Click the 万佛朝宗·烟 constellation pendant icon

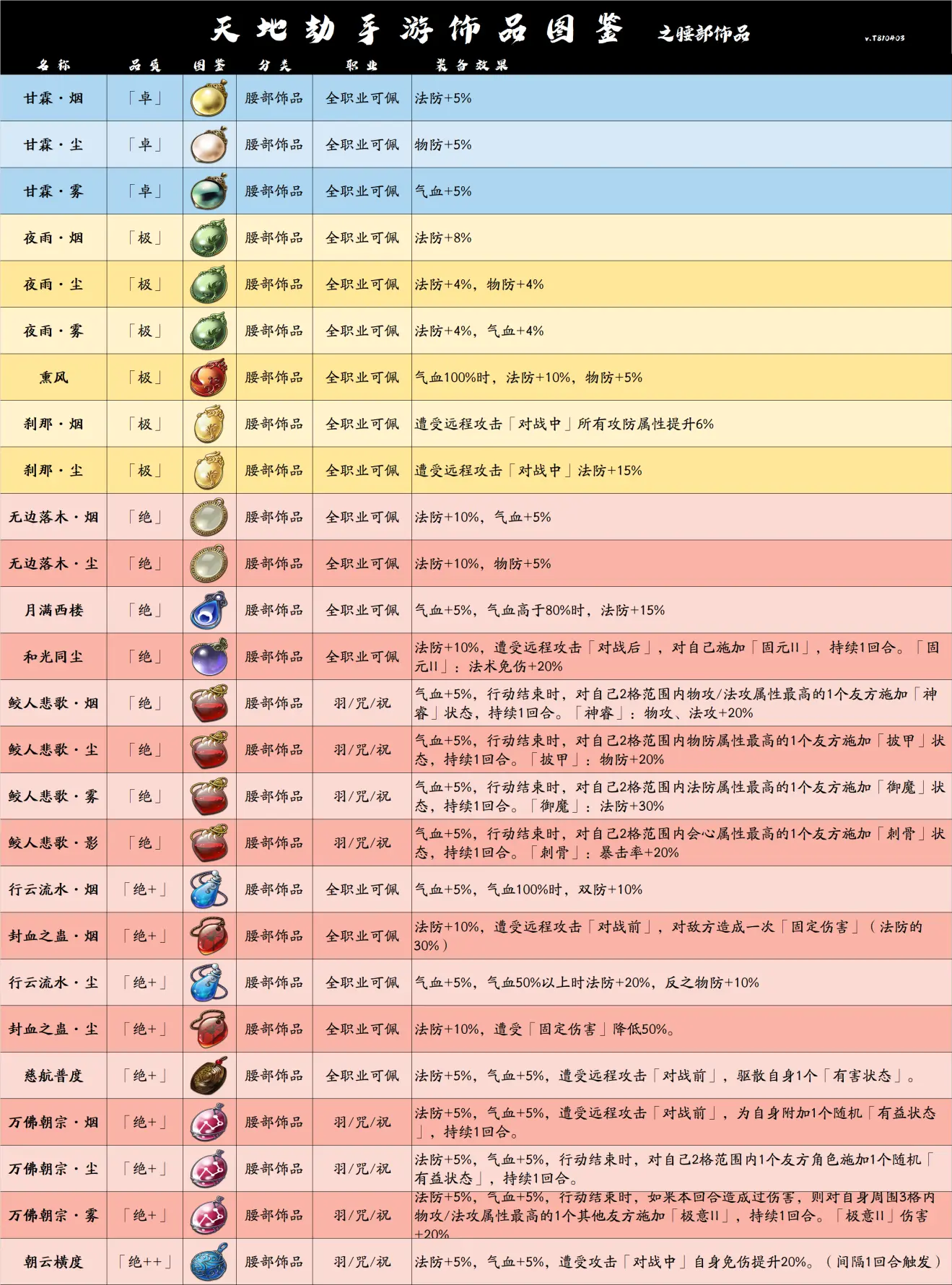(209, 1122)
